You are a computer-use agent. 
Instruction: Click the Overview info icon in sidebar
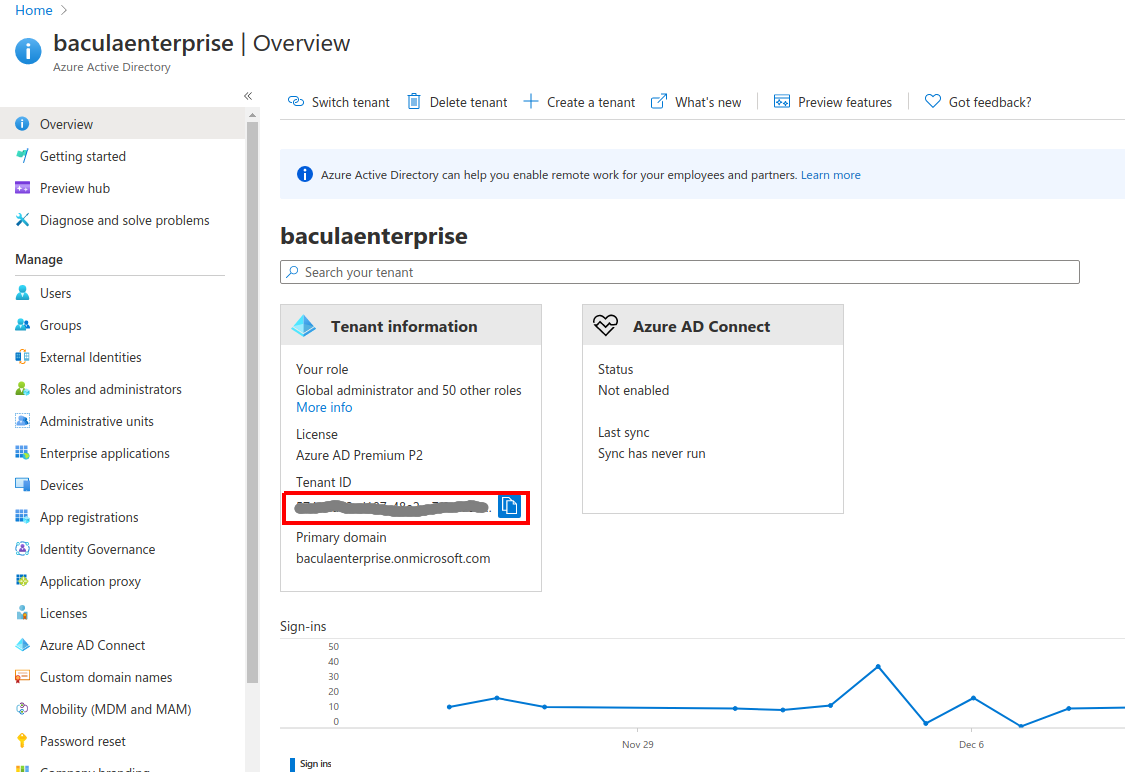coord(22,123)
